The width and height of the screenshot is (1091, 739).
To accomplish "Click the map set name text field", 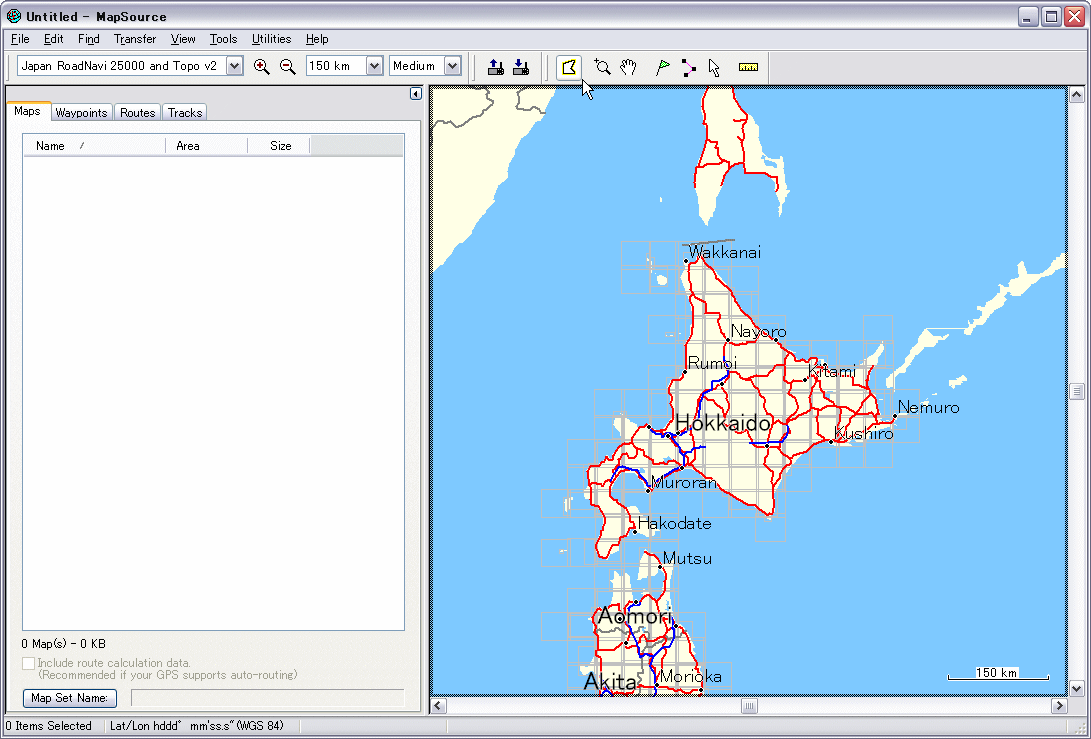I will click(267, 698).
